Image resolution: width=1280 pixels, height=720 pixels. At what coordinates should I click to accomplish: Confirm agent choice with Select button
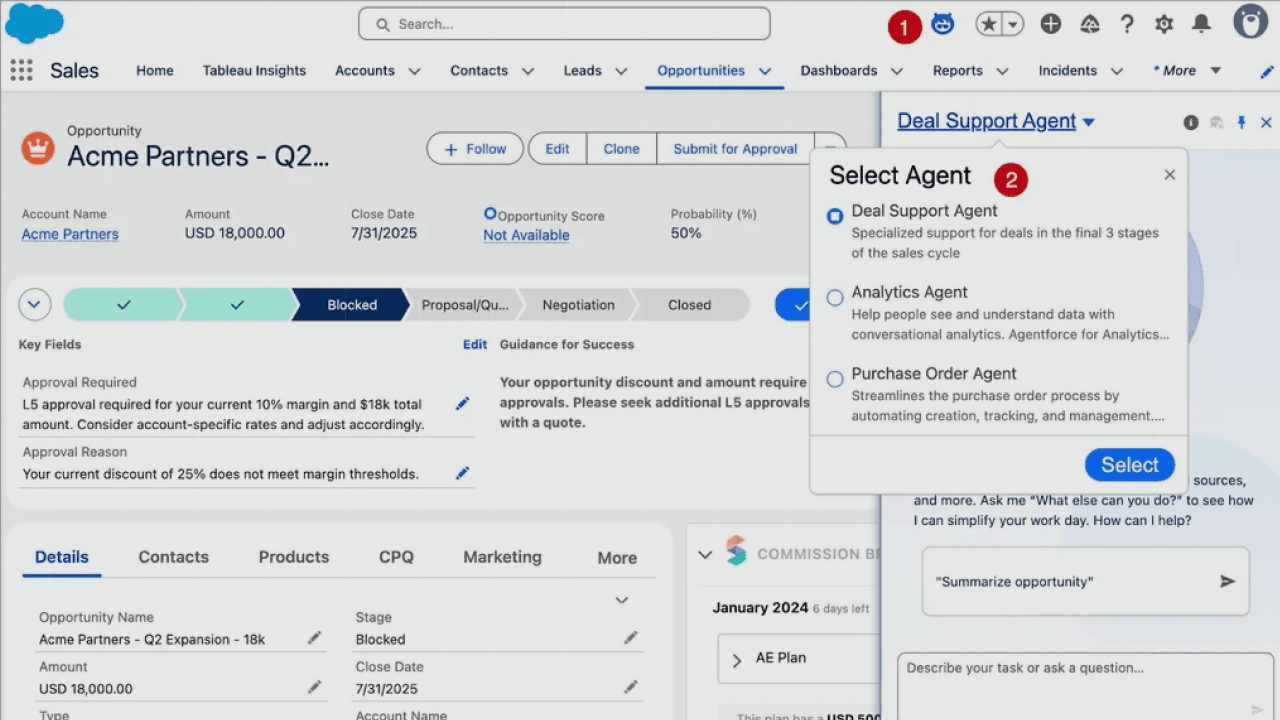1129,465
